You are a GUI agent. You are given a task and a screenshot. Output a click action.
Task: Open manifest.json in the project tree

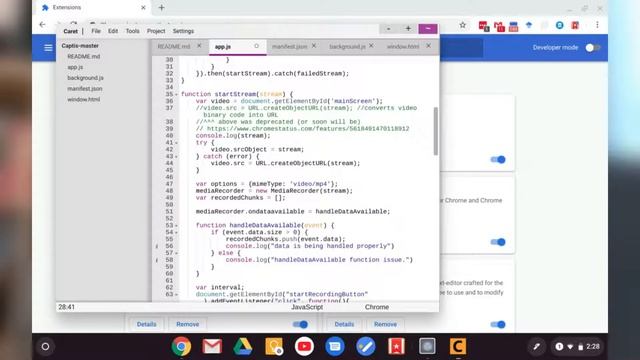click(85, 89)
